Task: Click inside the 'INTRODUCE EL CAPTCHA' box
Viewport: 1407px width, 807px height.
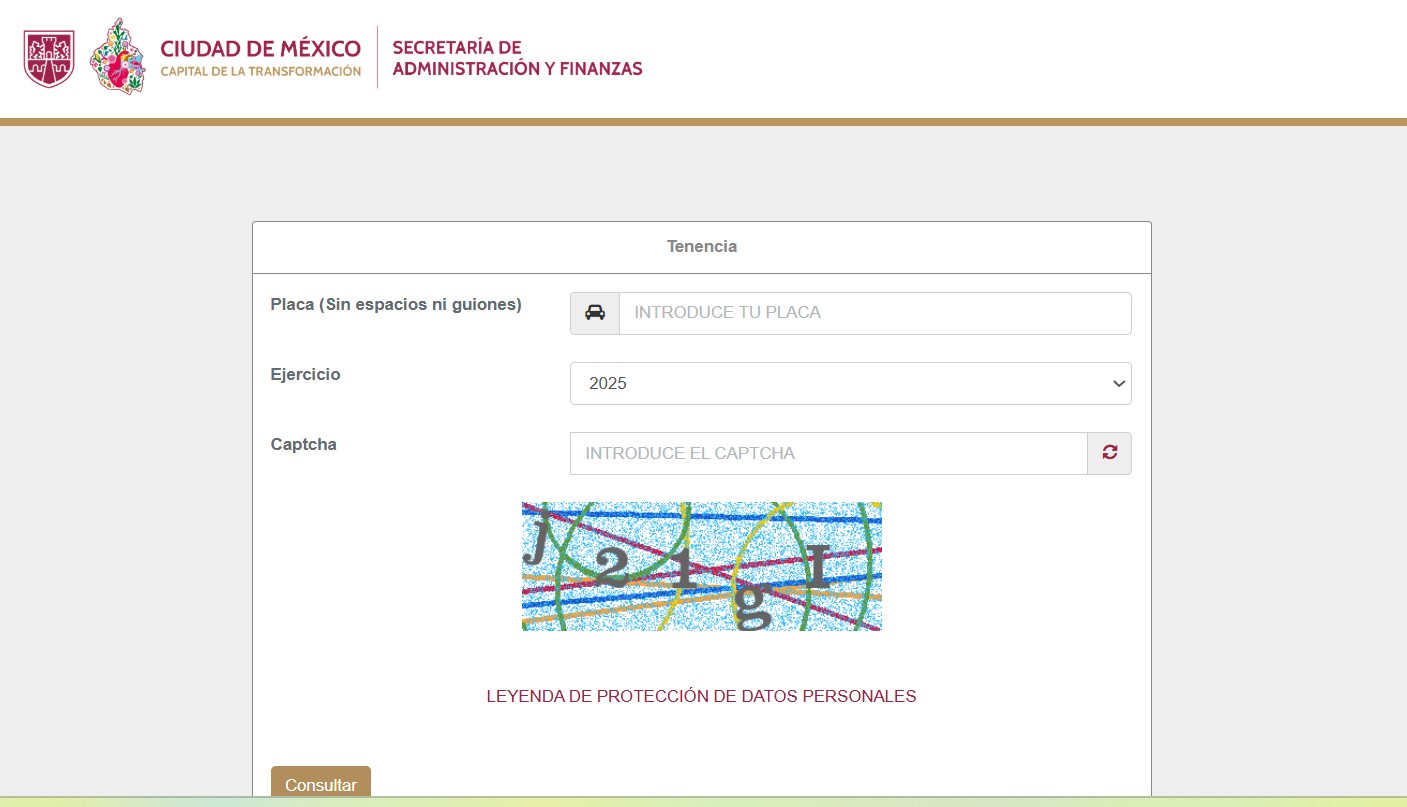Action: click(x=827, y=452)
